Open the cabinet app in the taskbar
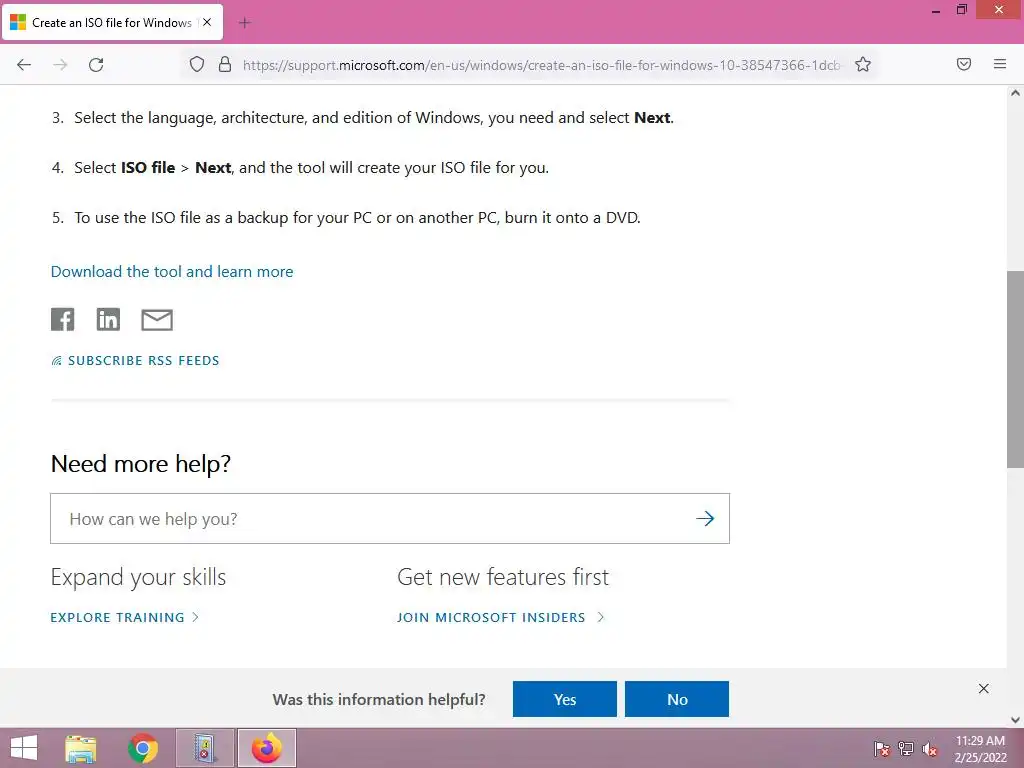Screen dimensions: 1024x768 (x=205, y=748)
